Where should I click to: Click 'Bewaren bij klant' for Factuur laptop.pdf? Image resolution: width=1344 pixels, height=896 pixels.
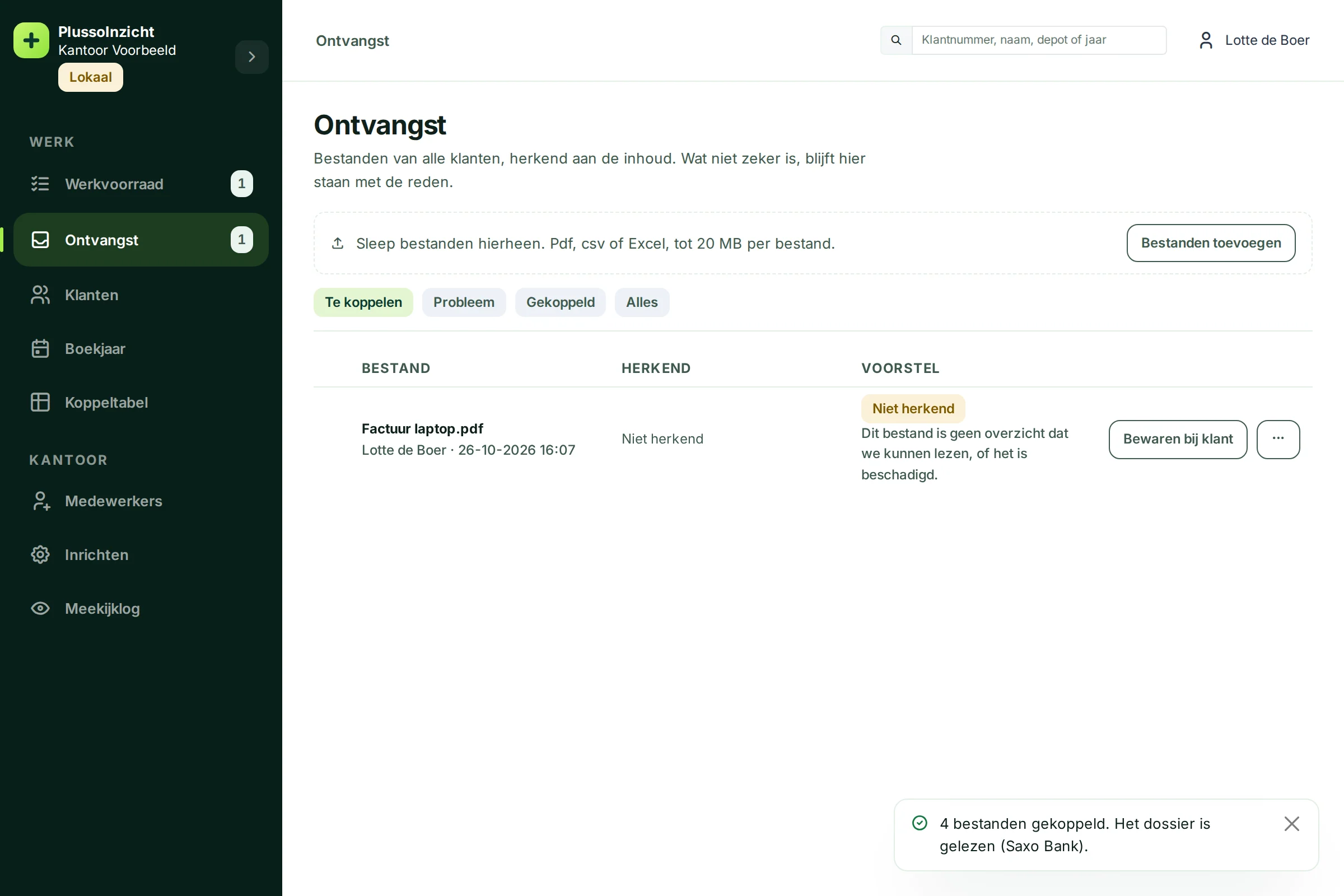click(1178, 440)
